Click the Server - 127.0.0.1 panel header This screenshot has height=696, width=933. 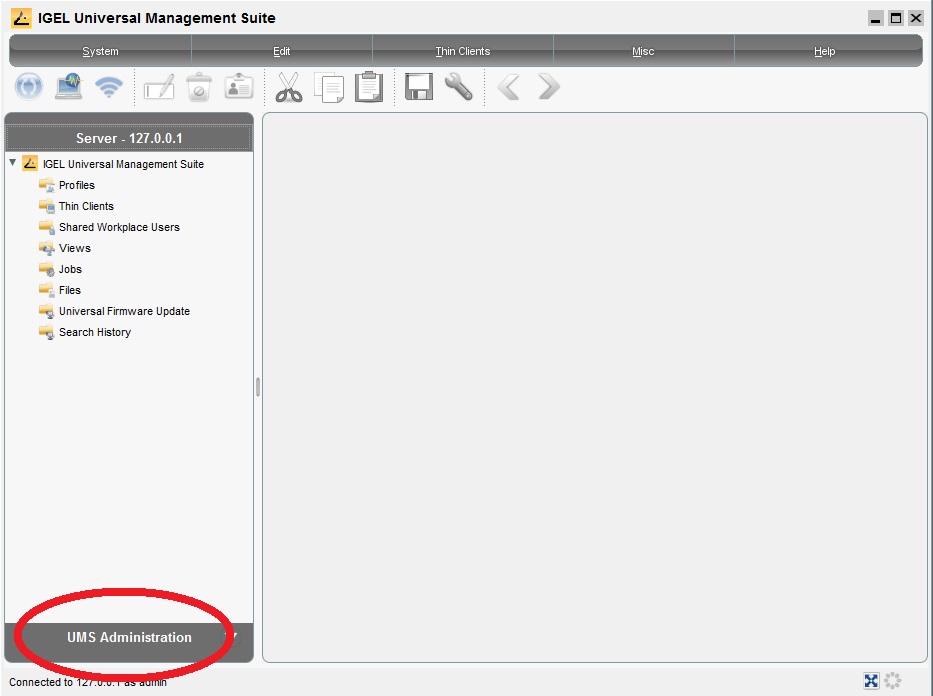click(129, 138)
